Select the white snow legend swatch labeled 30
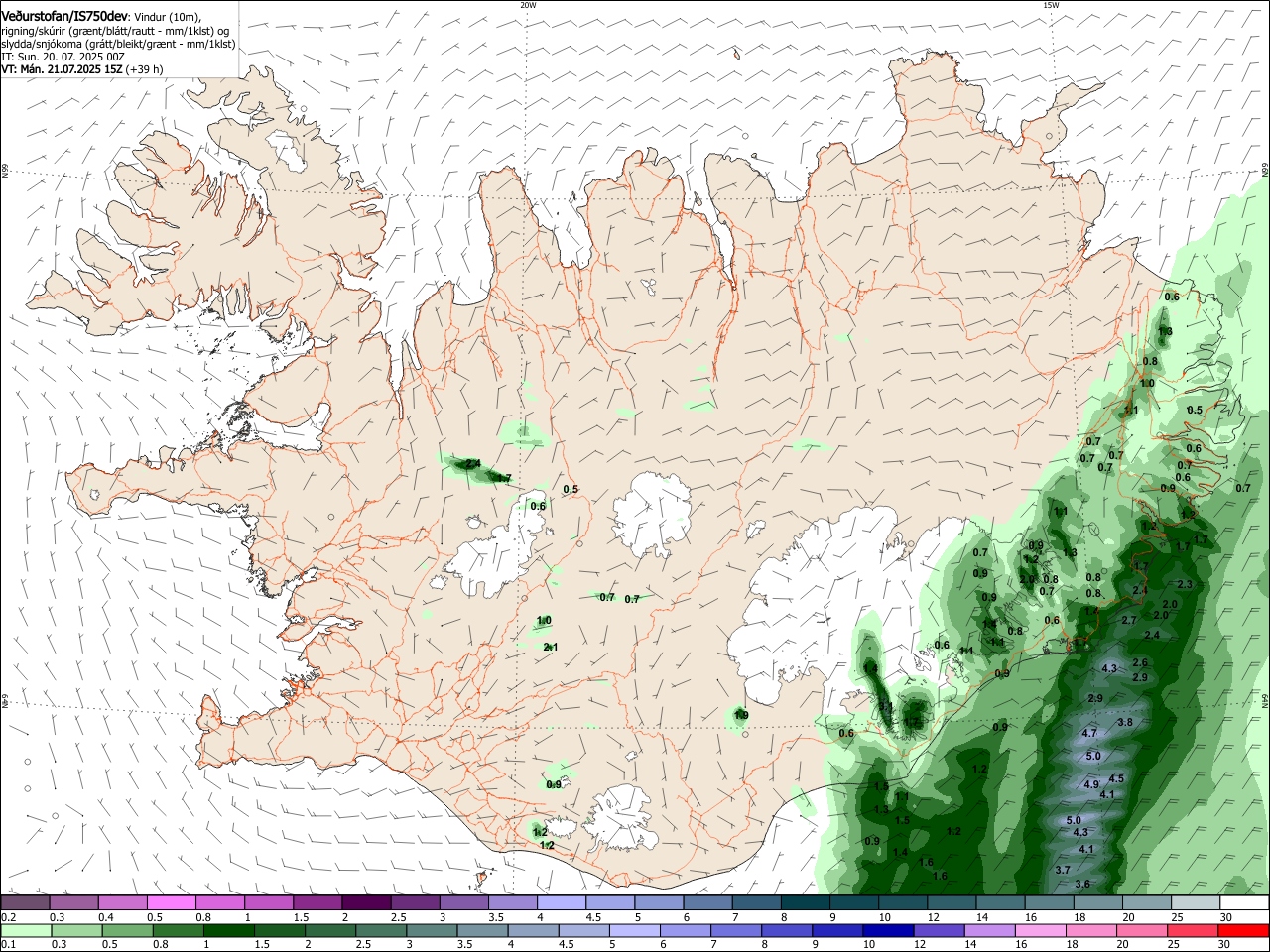Screen dimensions: 1270x952 pyautogui.click(x=1245, y=902)
